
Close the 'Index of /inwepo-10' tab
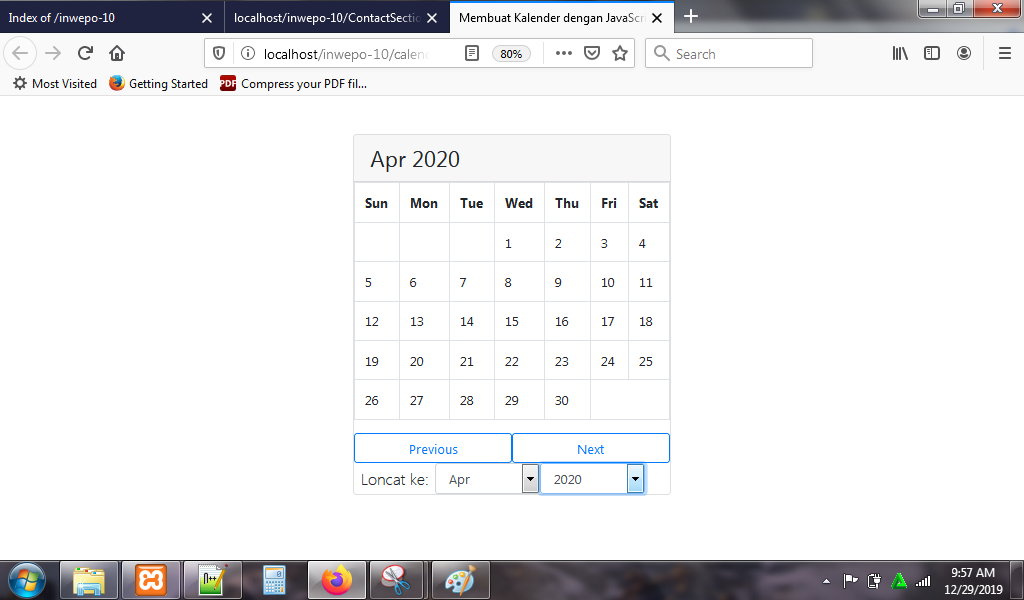coord(207,18)
